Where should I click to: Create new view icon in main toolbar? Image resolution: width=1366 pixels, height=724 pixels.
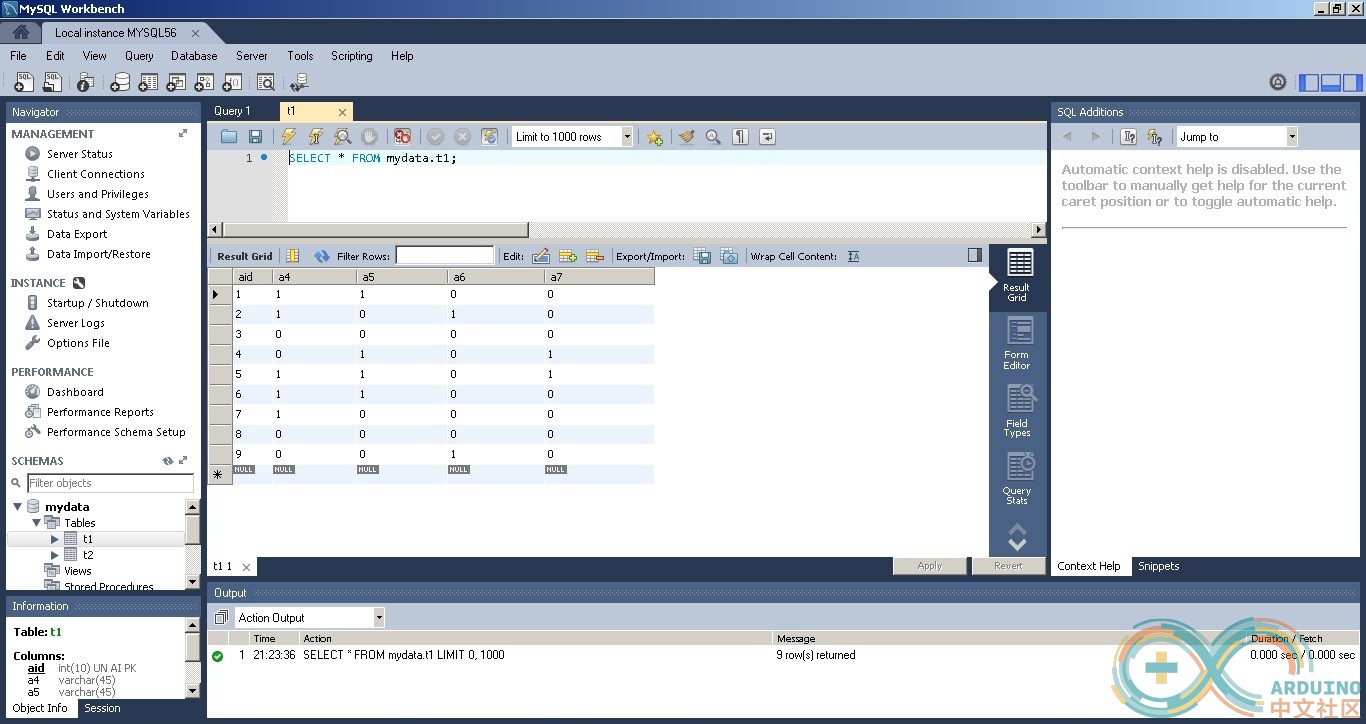(x=176, y=82)
